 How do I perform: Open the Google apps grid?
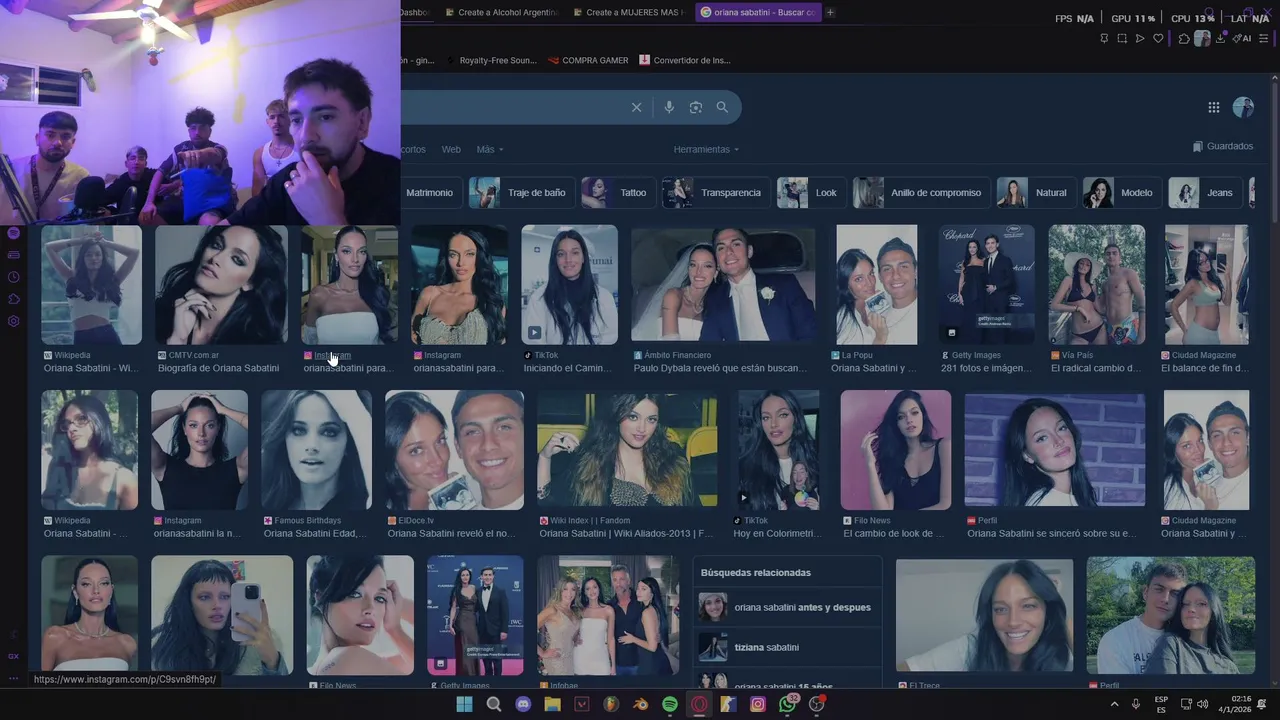(x=1213, y=107)
